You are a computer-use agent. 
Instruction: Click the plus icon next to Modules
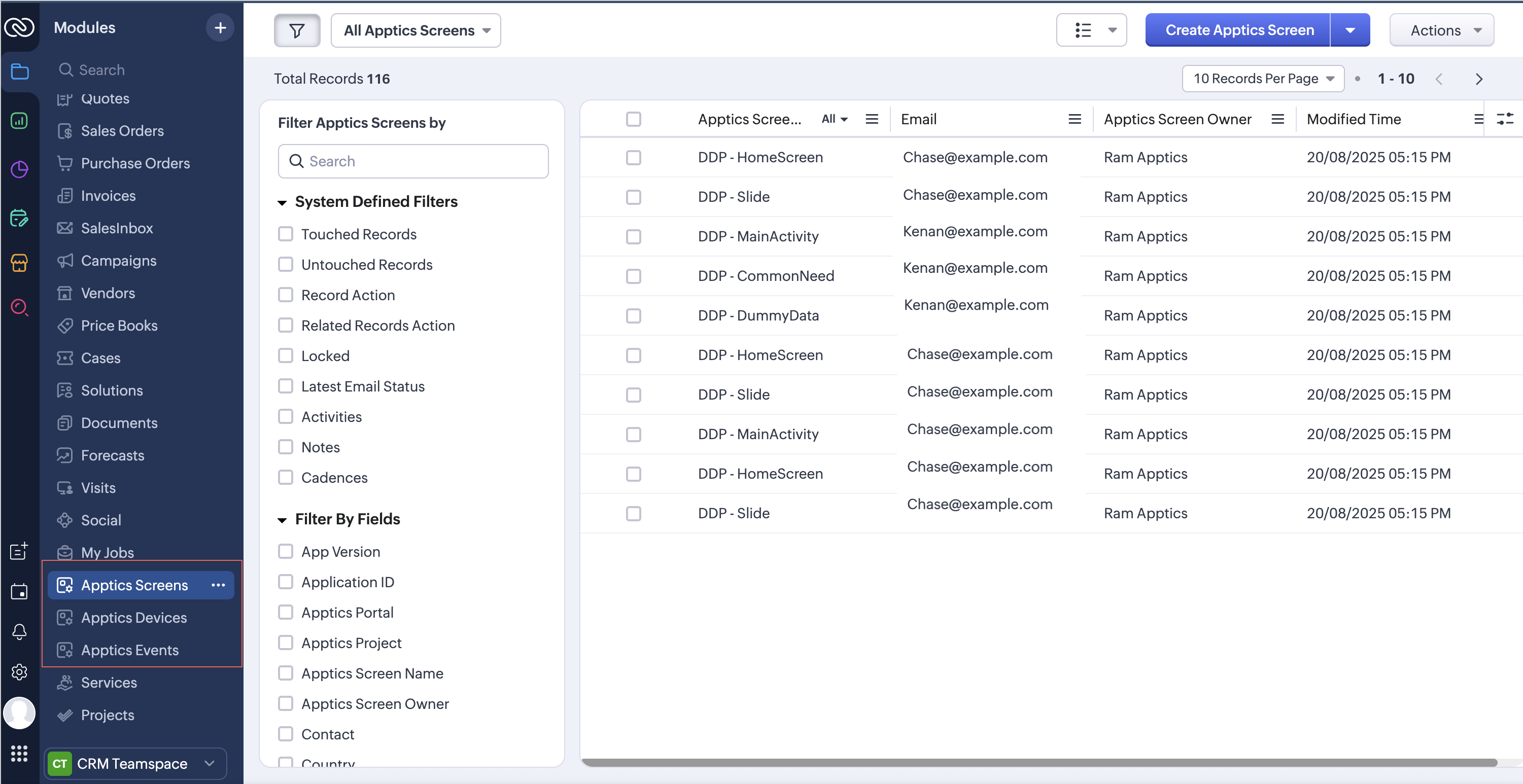220,28
